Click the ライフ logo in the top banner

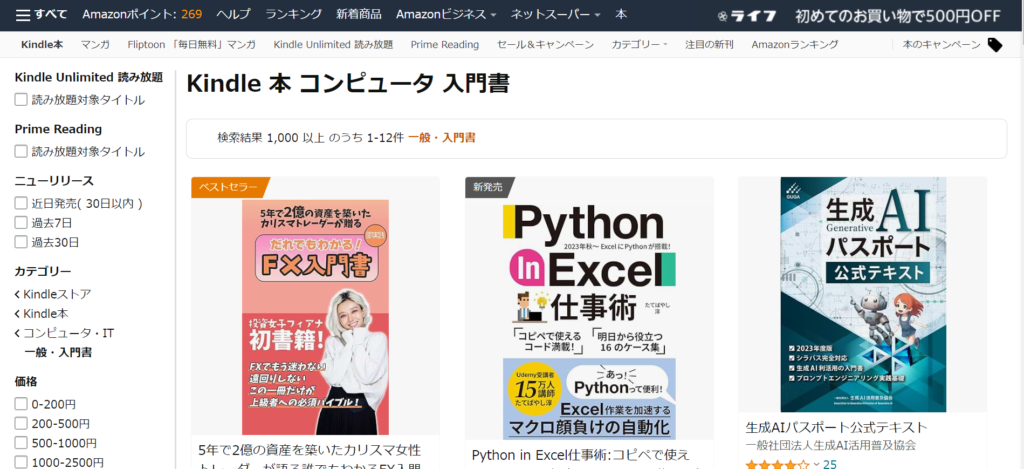coord(752,15)
